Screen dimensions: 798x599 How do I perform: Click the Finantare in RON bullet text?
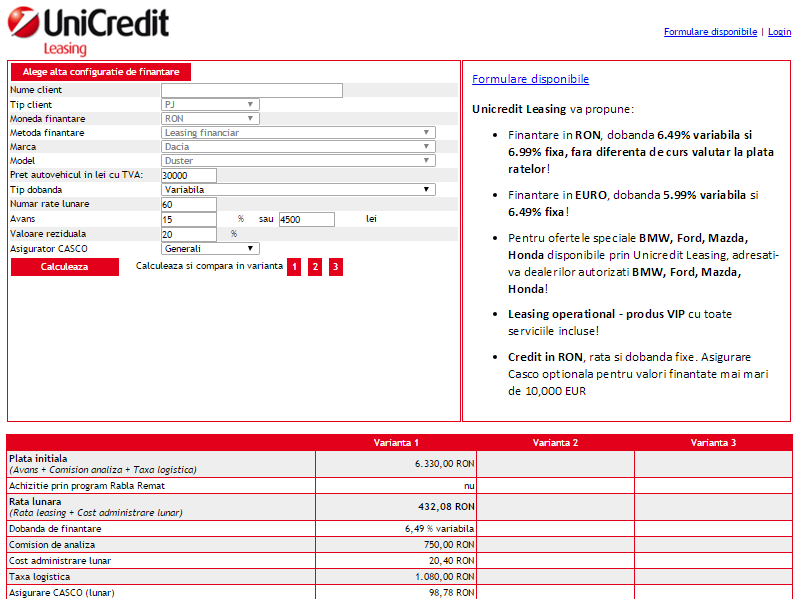[x=641, y=152]
